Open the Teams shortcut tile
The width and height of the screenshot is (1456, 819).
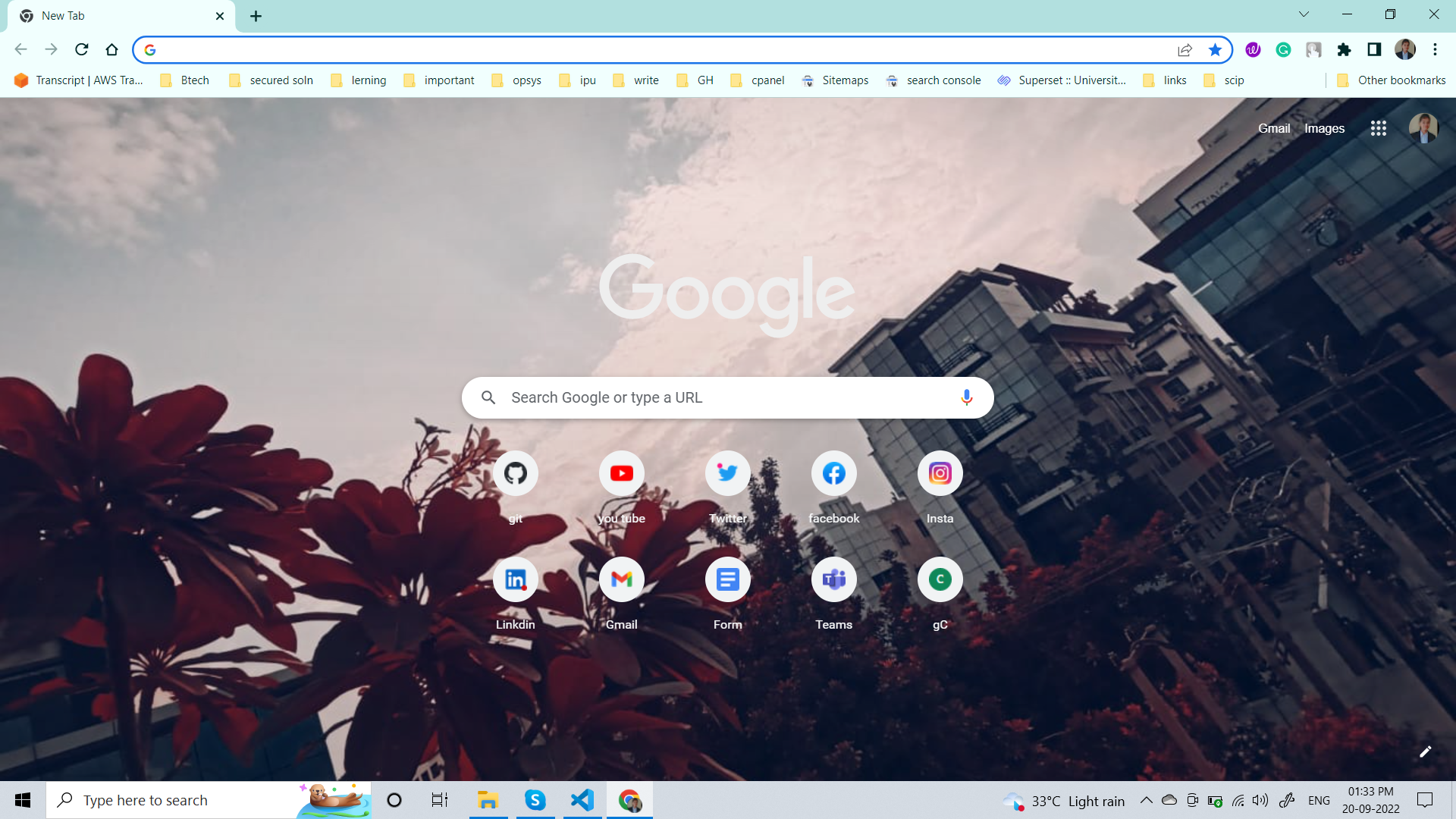click(833, 580)
